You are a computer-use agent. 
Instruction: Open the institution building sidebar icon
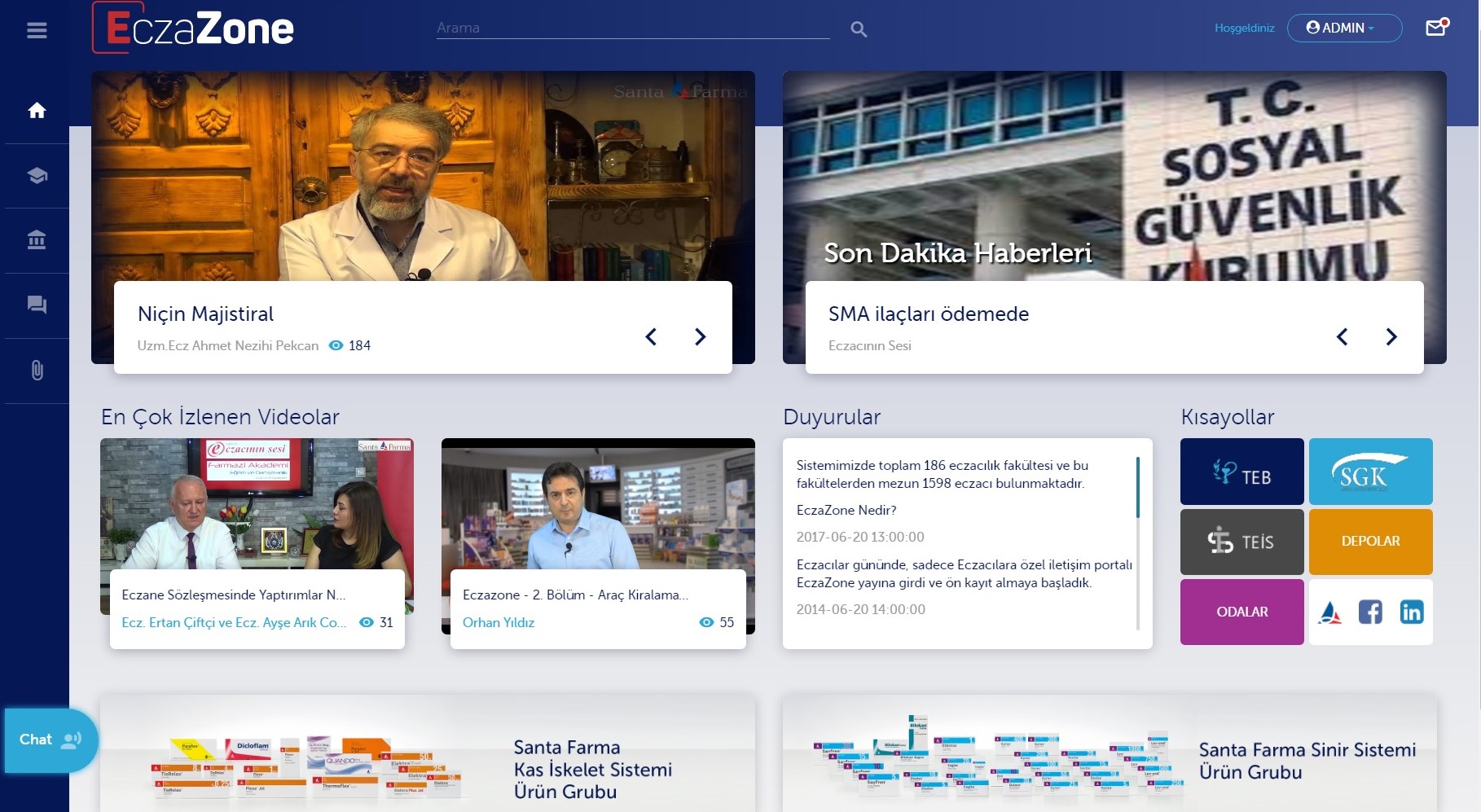pos(37,240)
